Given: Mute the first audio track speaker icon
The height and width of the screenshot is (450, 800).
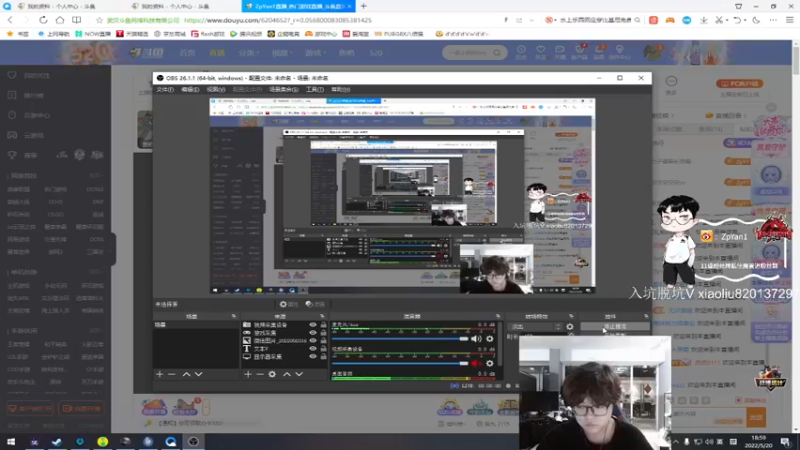Looking at the screenshot, I should pyautogui.click(x=476, y=338).
